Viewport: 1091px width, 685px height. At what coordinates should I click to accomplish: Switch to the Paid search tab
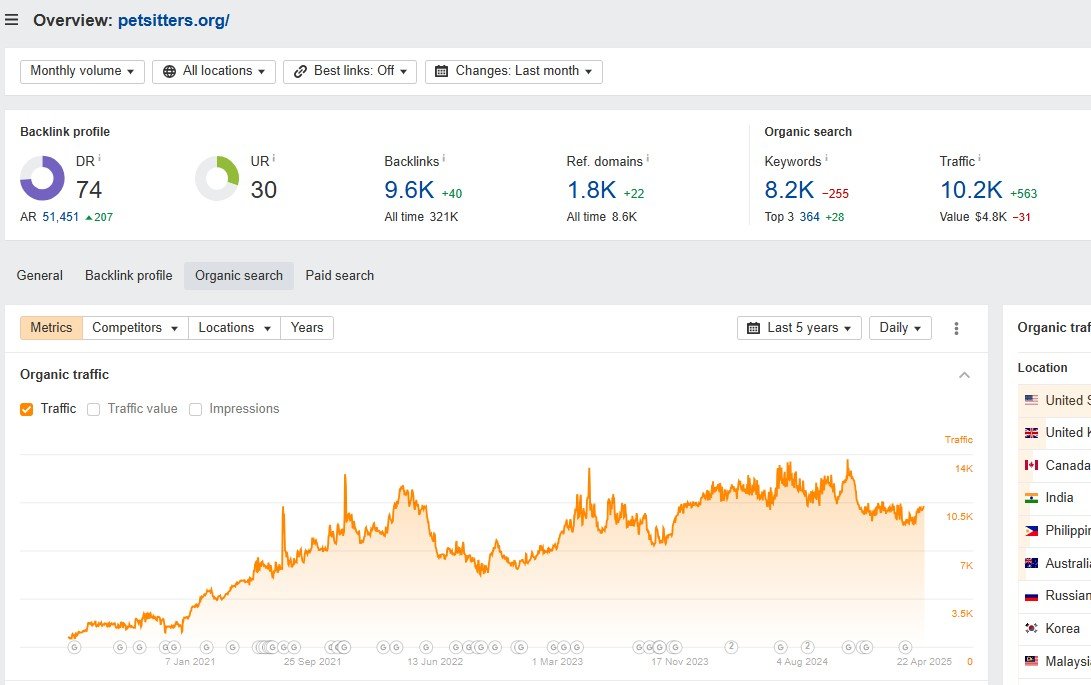tap(340, 276)
